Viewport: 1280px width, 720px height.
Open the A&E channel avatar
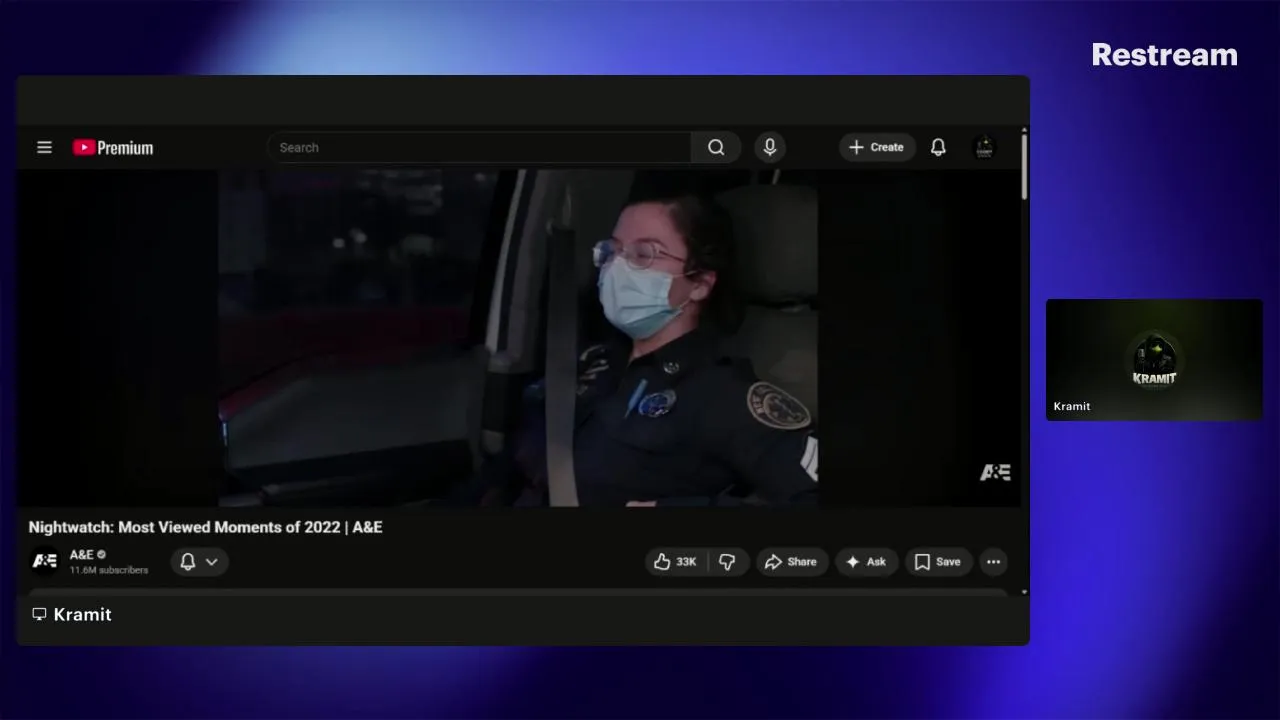click(x=45, y=561)
